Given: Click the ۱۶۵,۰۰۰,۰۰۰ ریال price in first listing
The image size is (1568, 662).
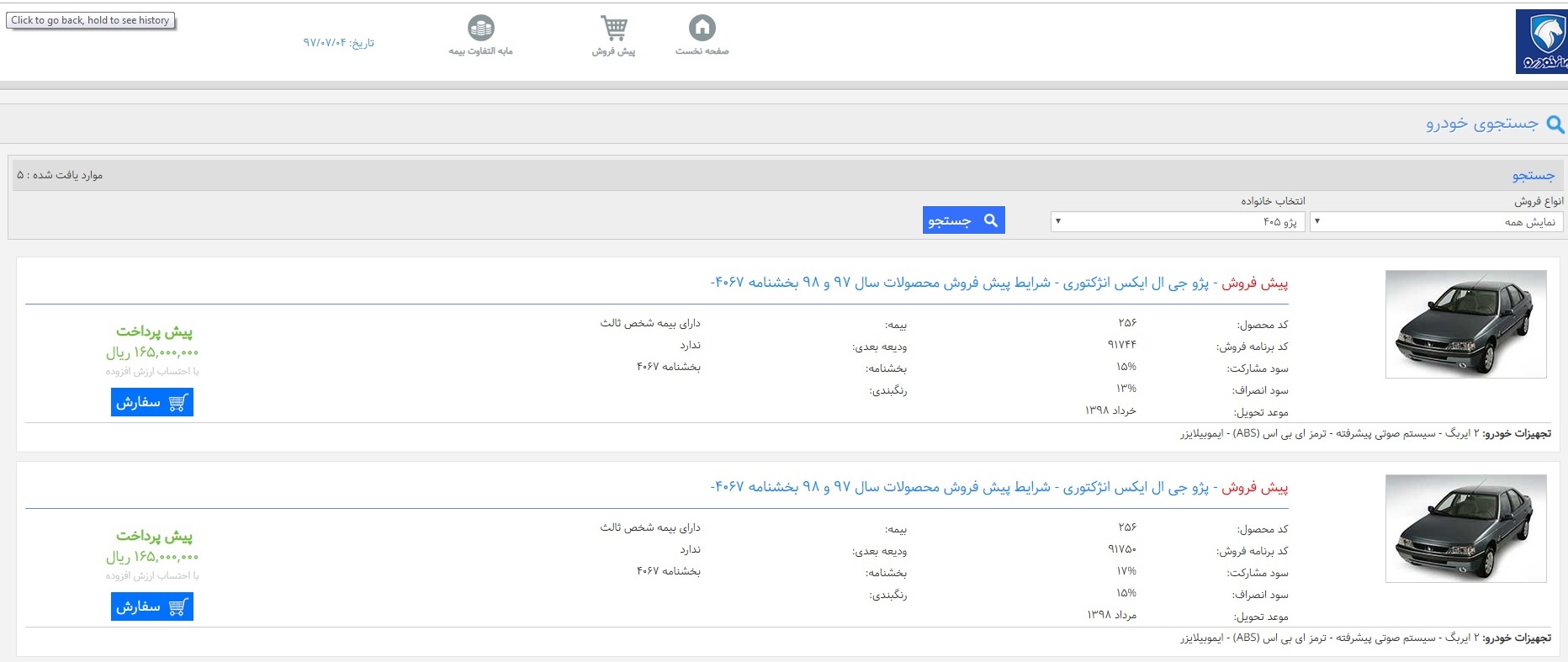Looking at the screenshot, I should [x=152, y=352].
